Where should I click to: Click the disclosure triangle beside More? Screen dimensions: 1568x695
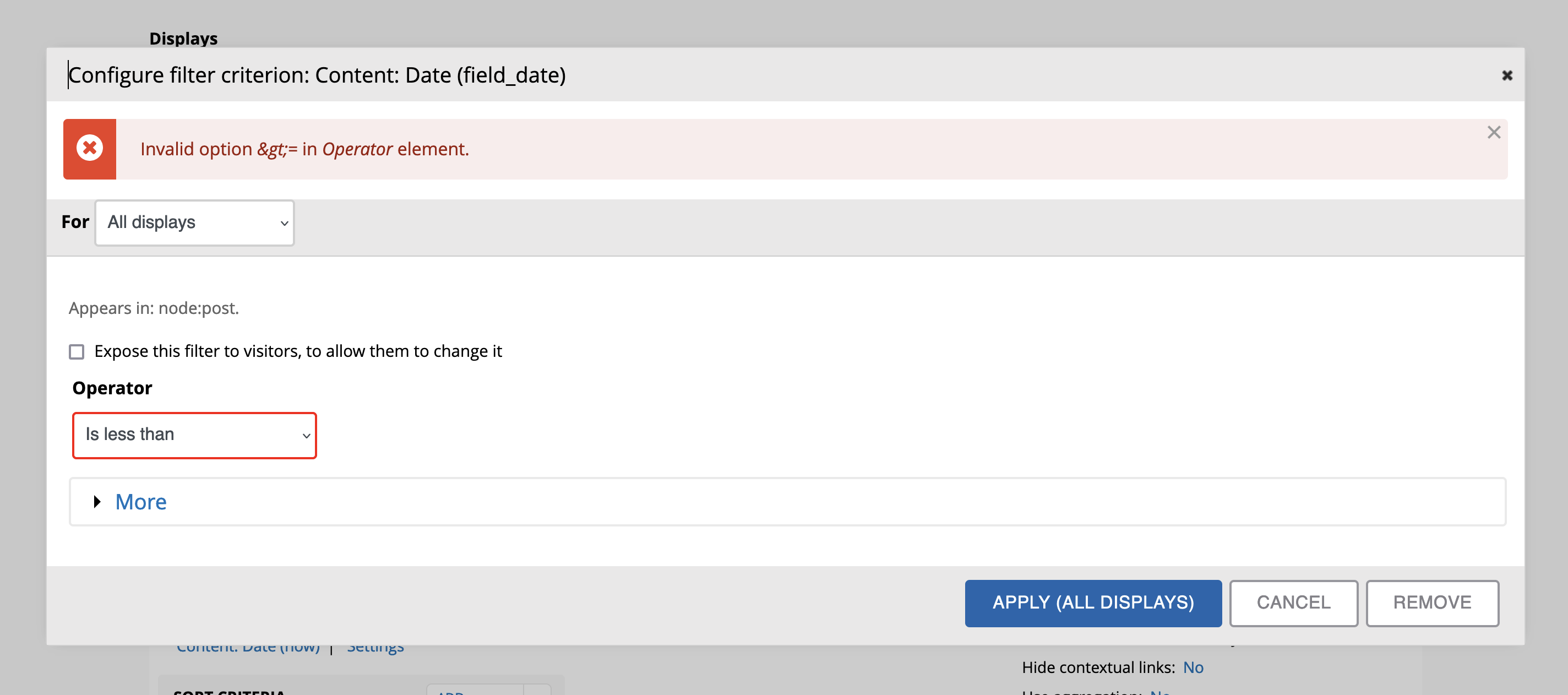(96, 502)
